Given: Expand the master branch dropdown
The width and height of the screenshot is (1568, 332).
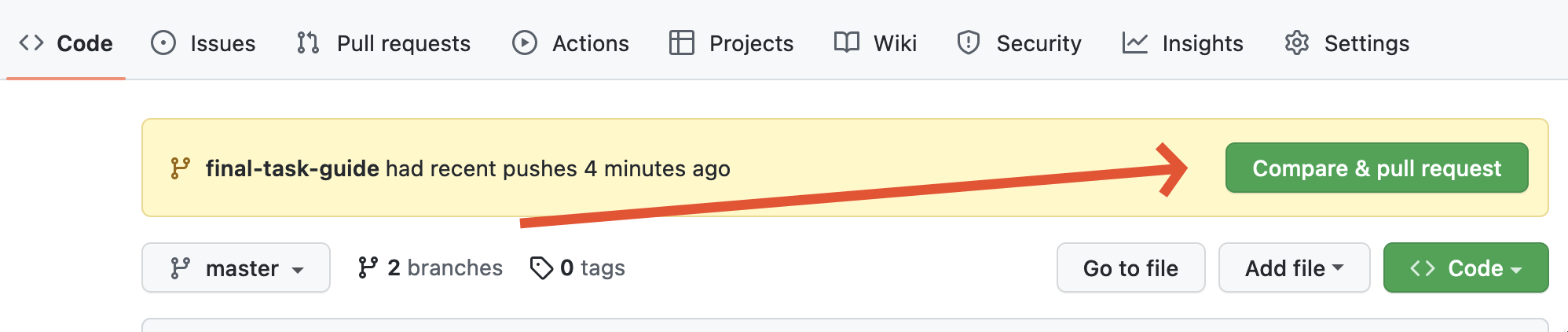Looking at the screenshot, I should (x=236, y=267).
